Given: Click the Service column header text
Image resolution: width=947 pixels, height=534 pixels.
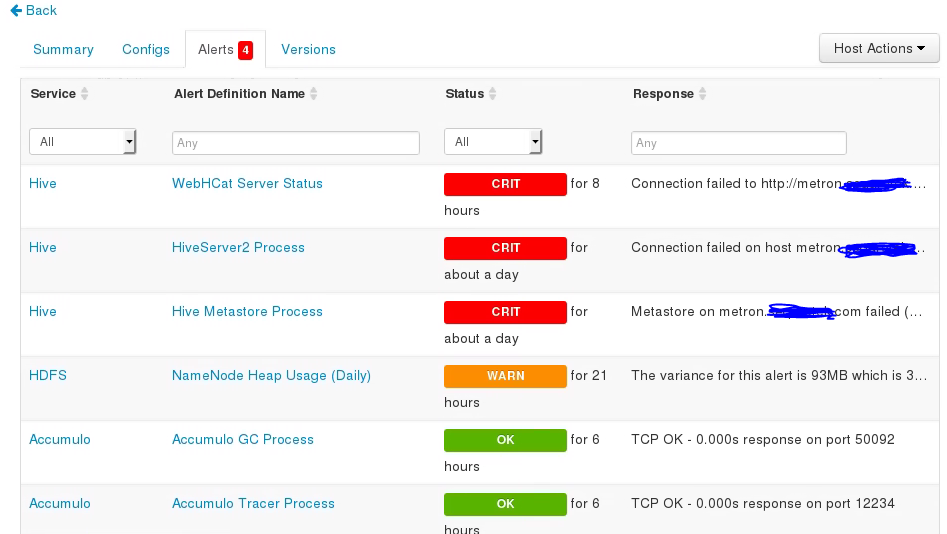Looking at the screenshot, I should pyautogui.click(x=53, y=94).
